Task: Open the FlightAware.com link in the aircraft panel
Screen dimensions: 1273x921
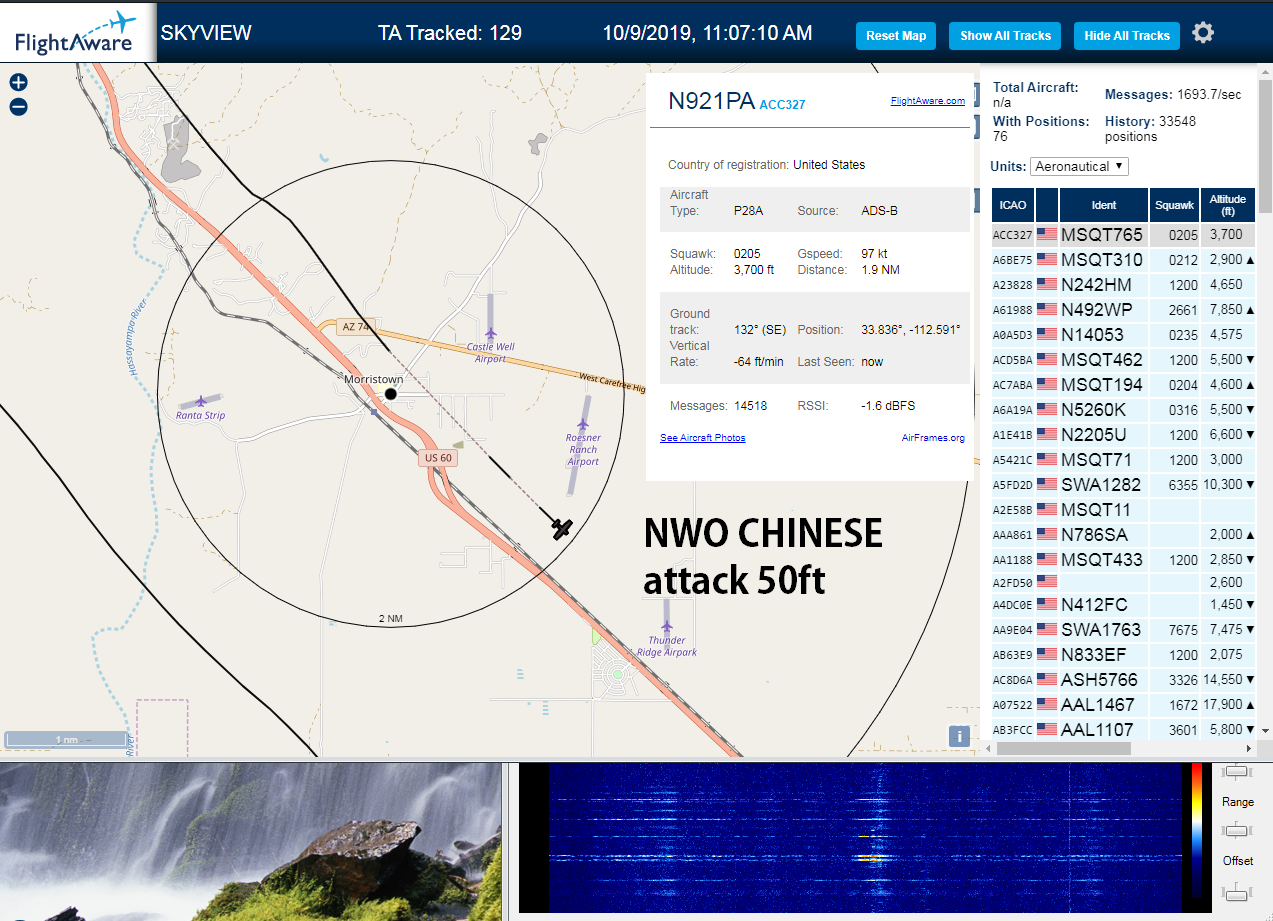Action: coord(928,101)
